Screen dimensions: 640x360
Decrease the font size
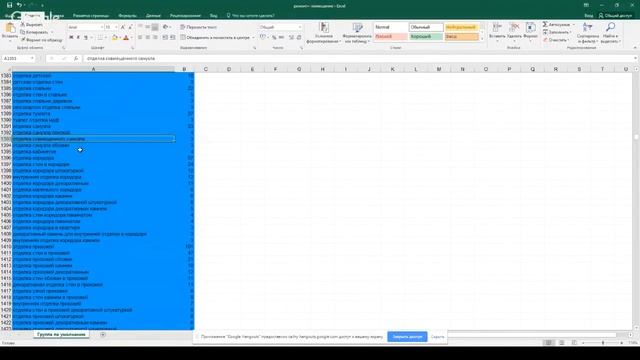(130, 27)
